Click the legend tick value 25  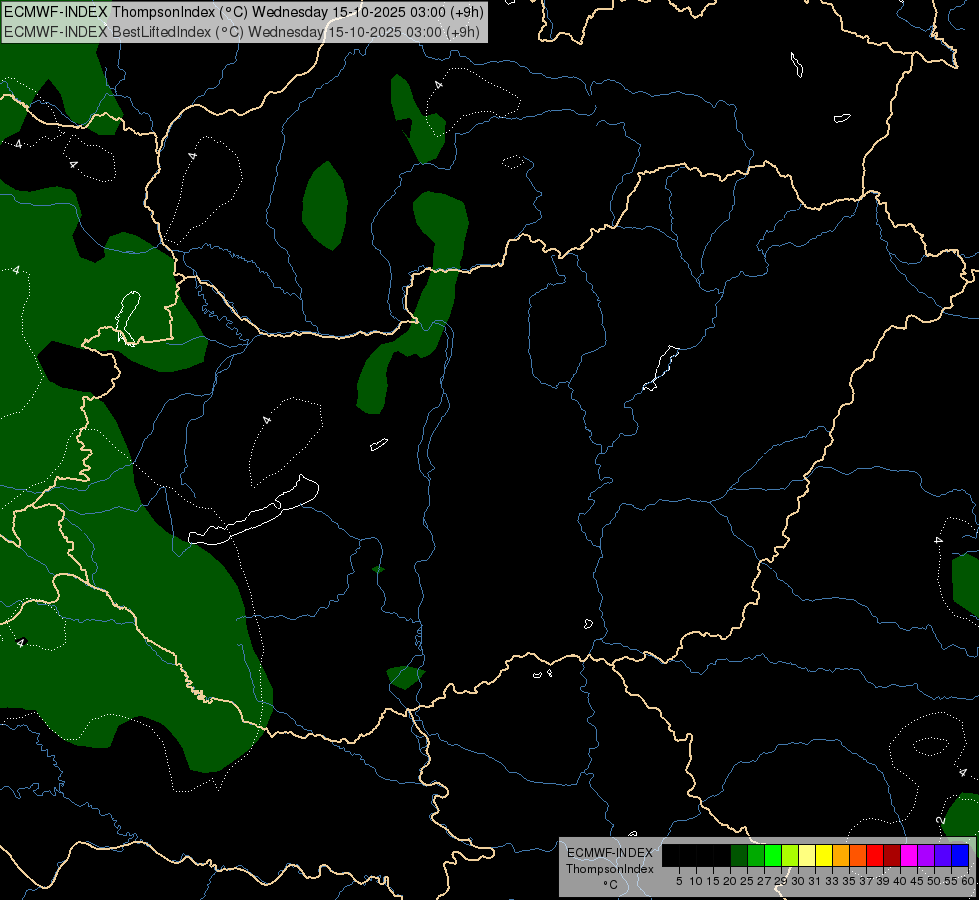pos(747,881)
